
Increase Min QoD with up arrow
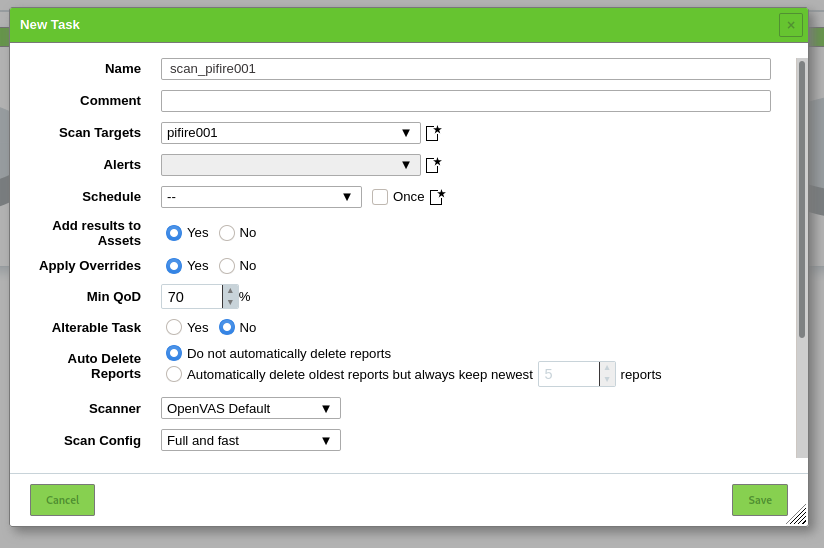click(230, 291)
